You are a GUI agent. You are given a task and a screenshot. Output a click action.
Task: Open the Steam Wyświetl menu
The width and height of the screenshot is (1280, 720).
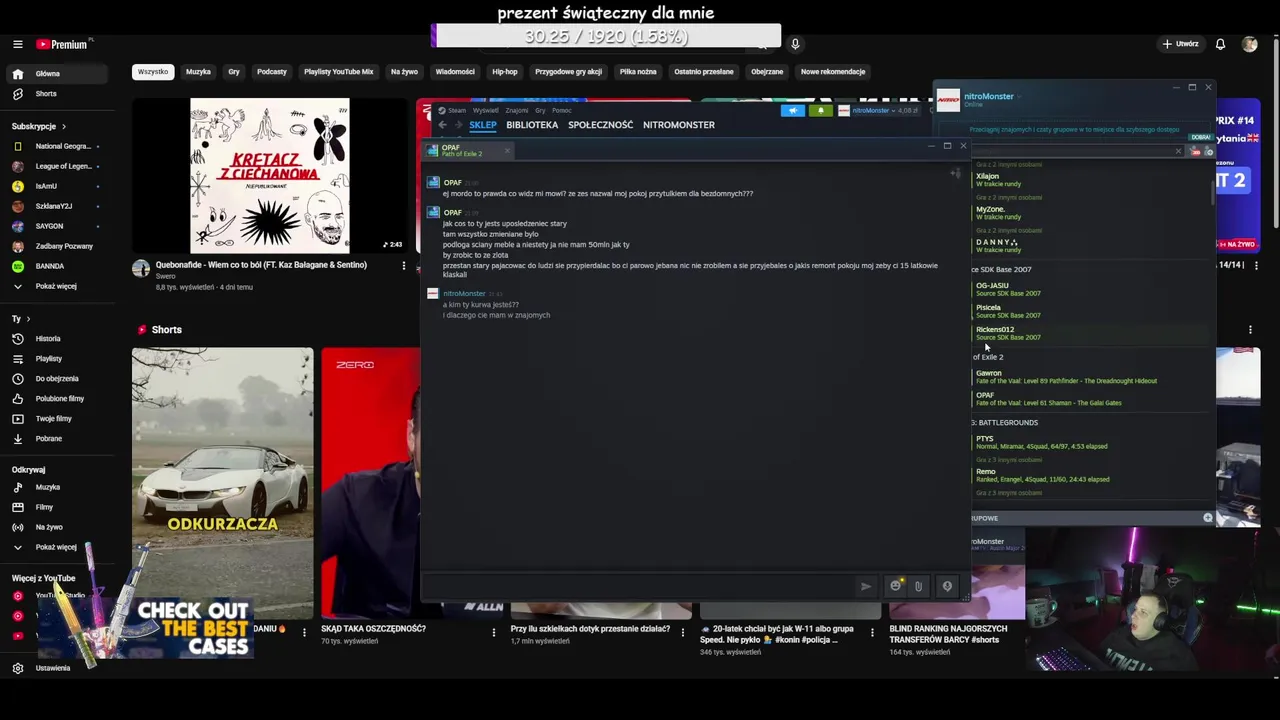click(486, 110)
